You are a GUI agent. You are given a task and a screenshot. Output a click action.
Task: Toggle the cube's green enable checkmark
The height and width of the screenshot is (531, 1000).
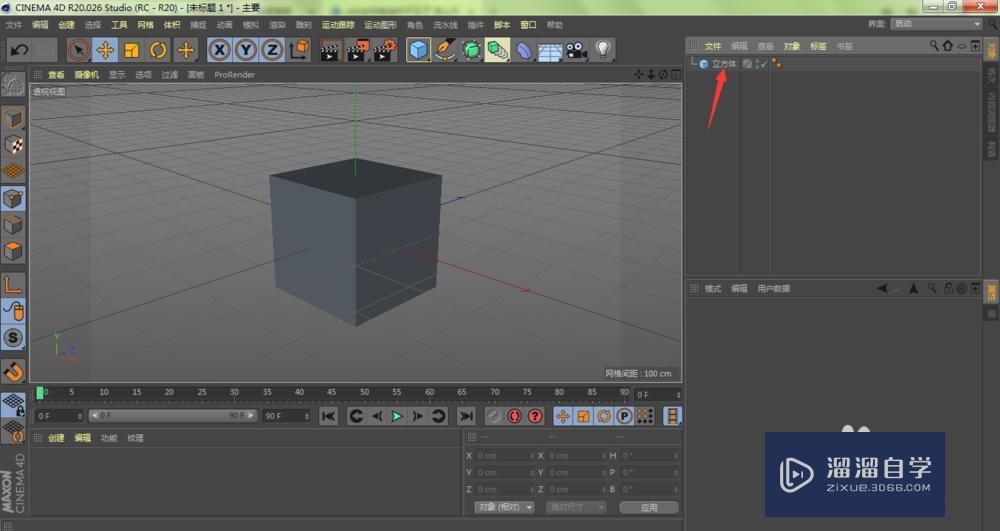click(762, 64)
